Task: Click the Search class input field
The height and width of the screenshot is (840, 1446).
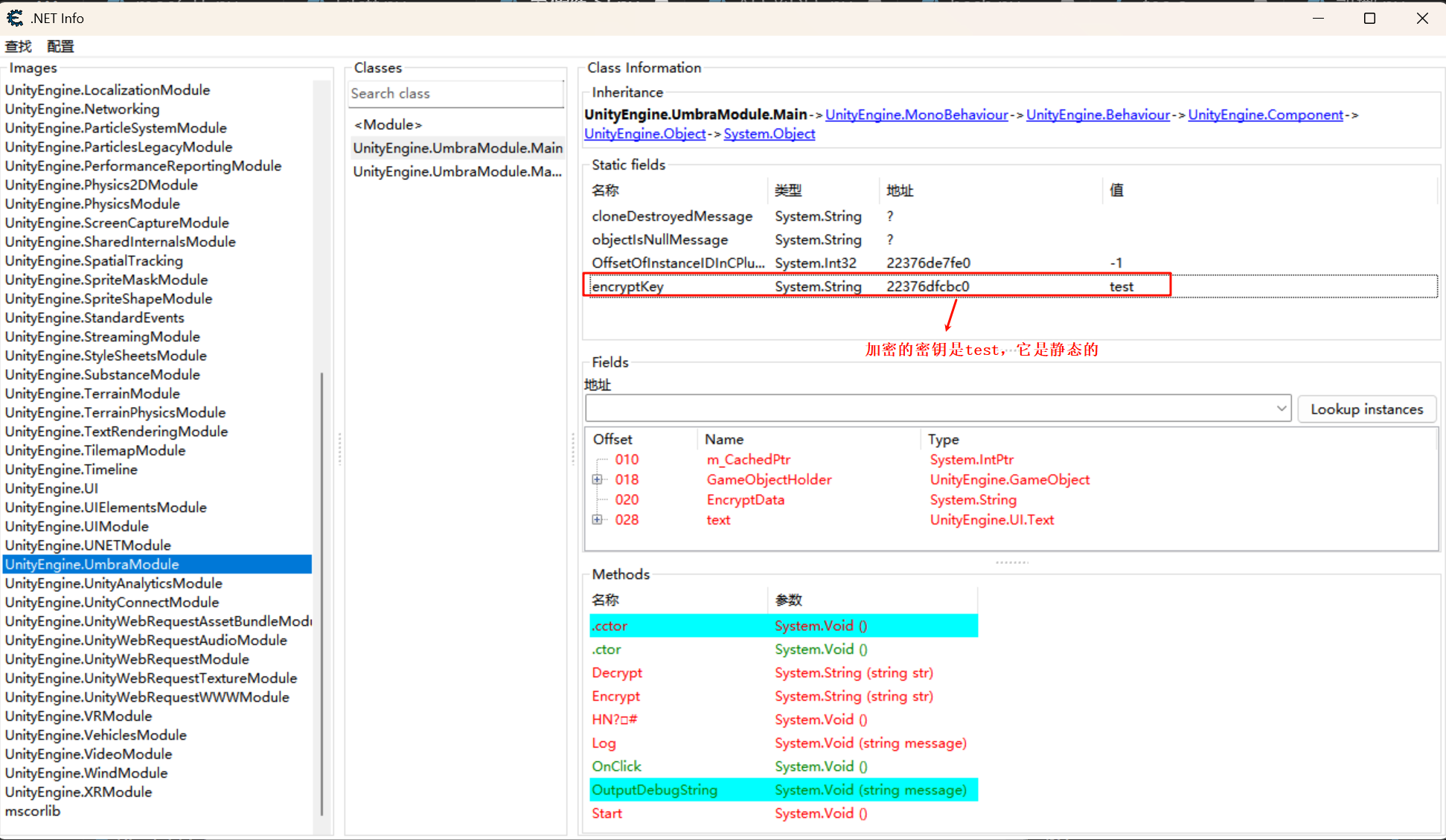Action: tap(455, 94)
